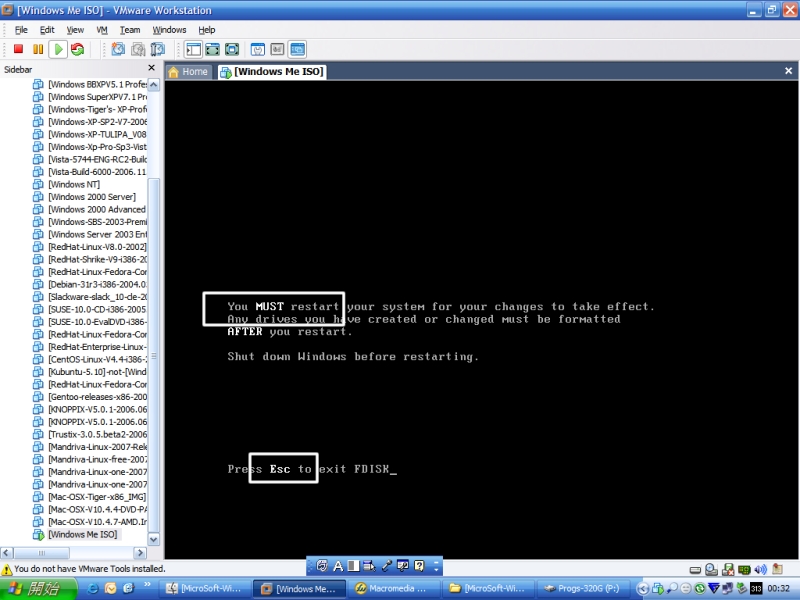
Task: Select [CentOS-Linux-V4.4 entry in sidebar
Action: pos(89,359)
